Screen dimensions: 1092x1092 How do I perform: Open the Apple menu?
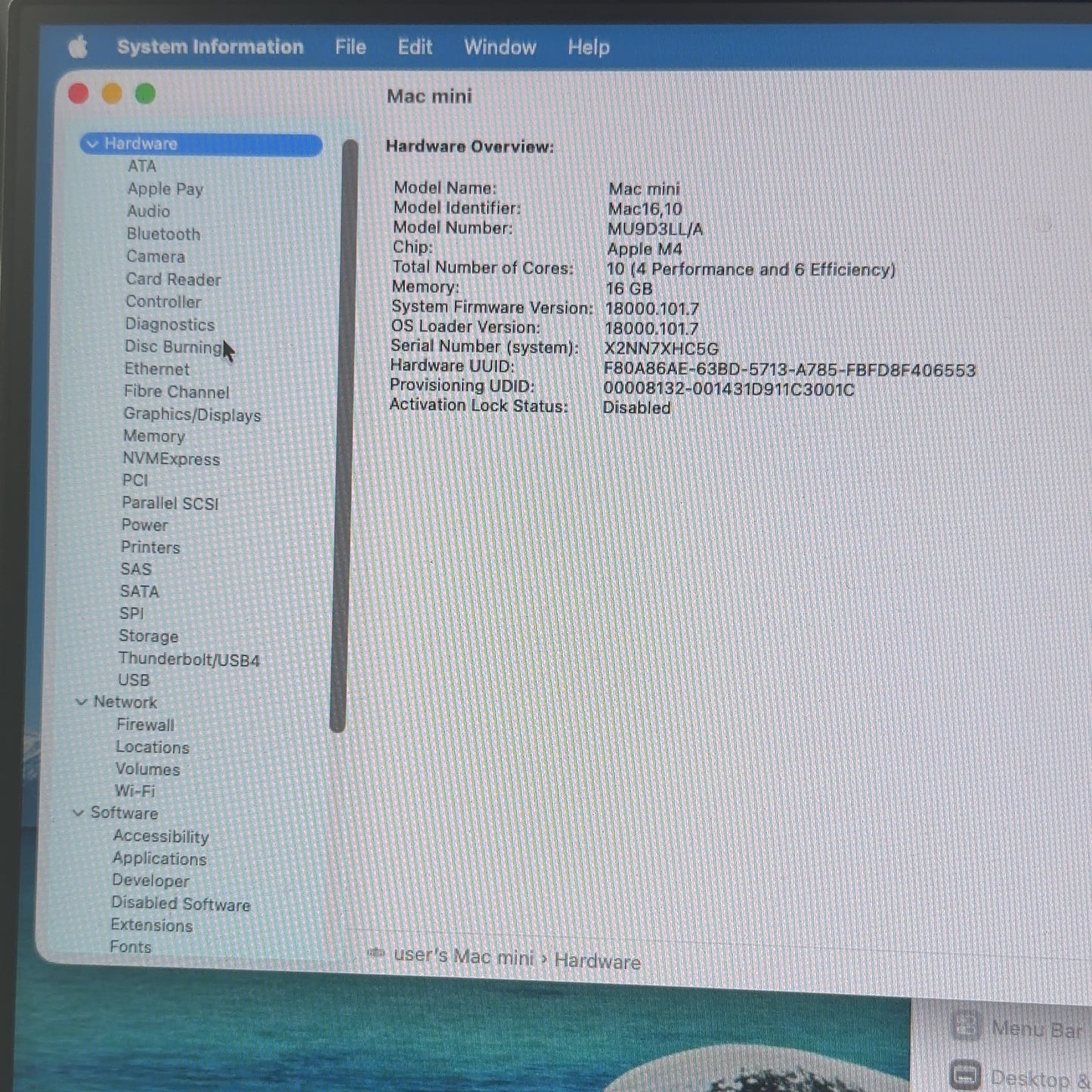78,47
